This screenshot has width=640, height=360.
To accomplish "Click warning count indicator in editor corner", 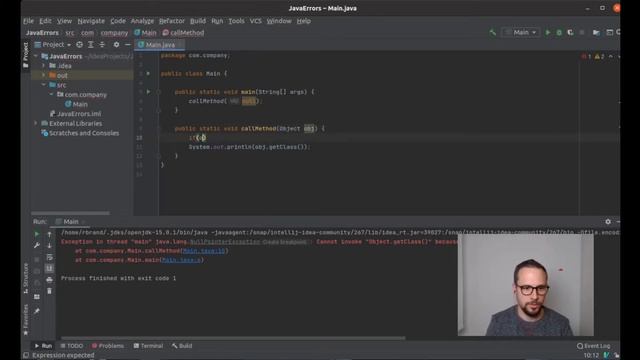I will [x=599, y=56].
